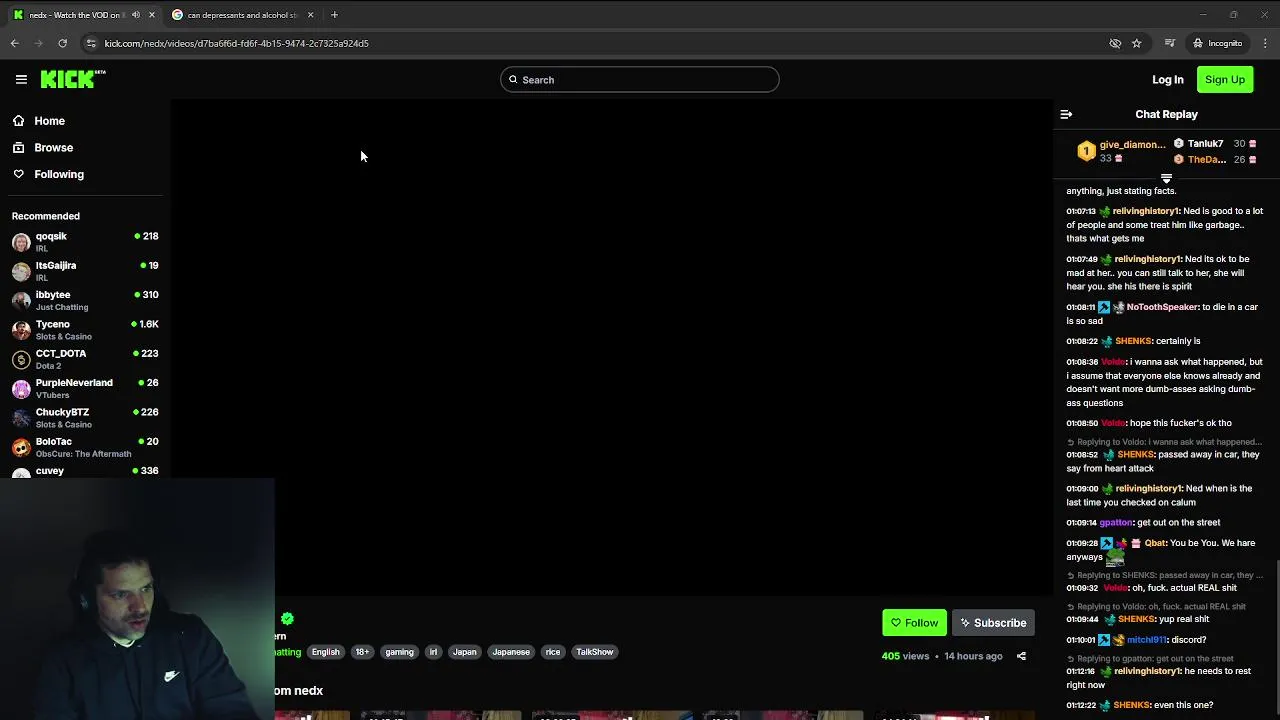The image size is (1280, 720).
Task: Open recommended channel ChuckyBTZ
Action: [x=85, y=418]
